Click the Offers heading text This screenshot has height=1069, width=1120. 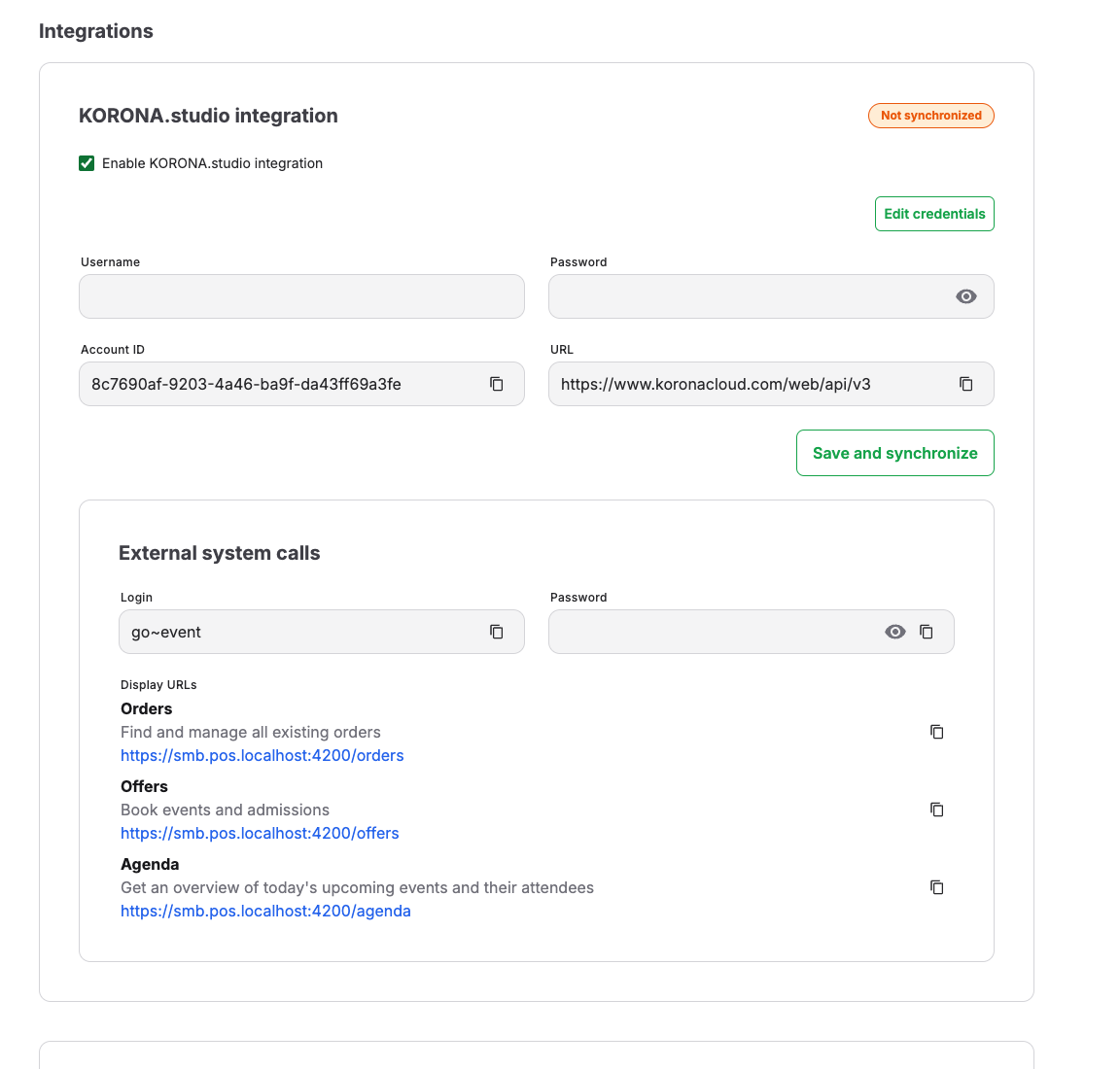[144, 787]
